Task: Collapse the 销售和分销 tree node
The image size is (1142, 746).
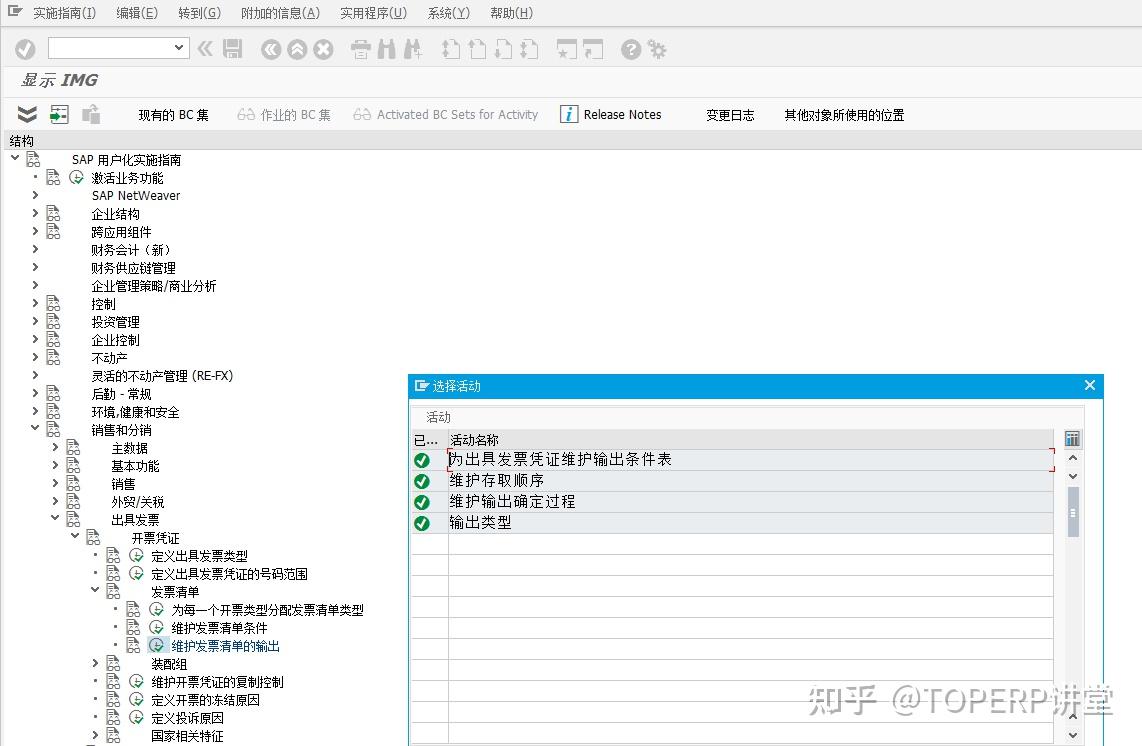Action: point(36,429)
